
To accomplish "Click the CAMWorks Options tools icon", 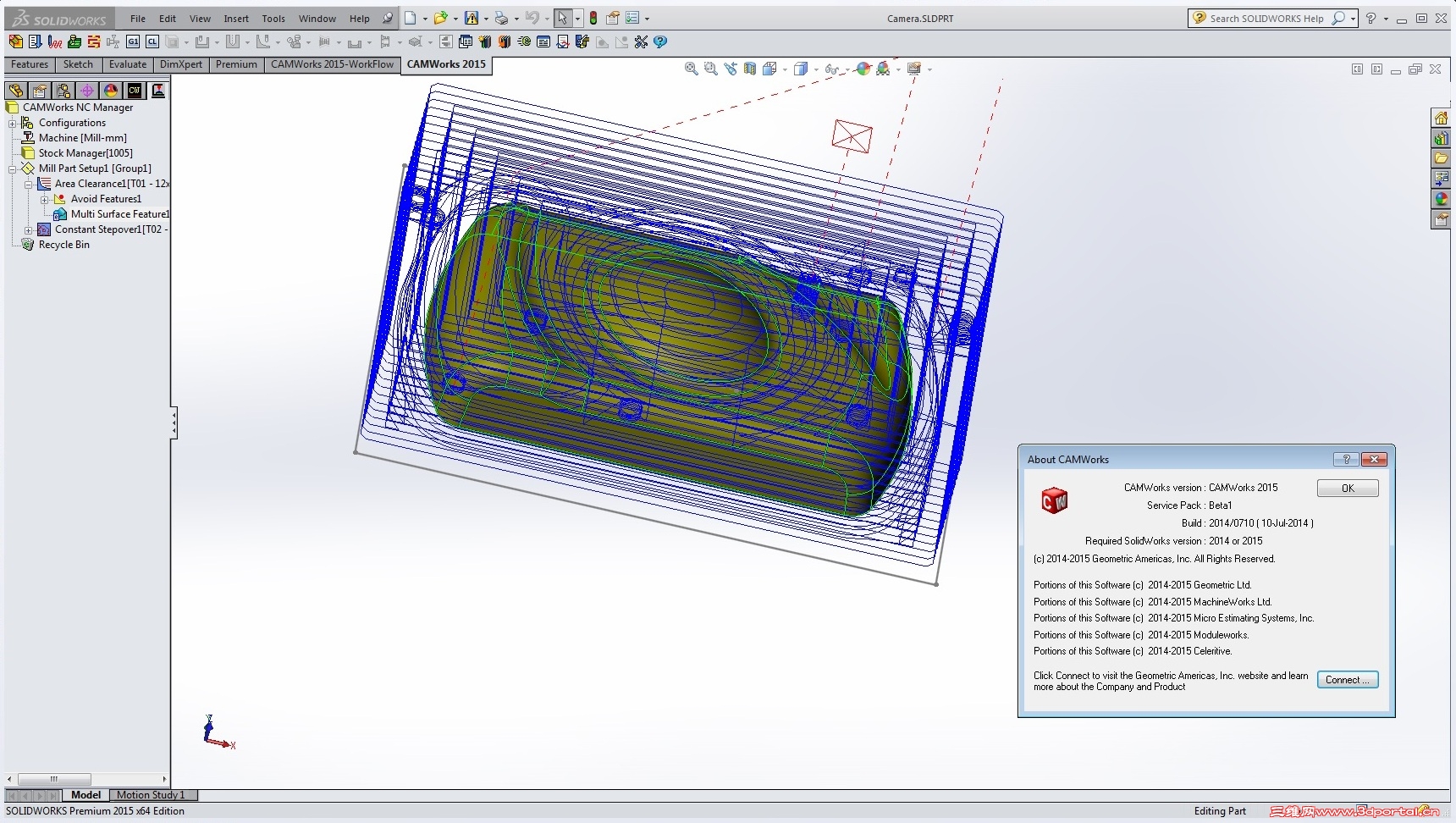I will point(641,41).
